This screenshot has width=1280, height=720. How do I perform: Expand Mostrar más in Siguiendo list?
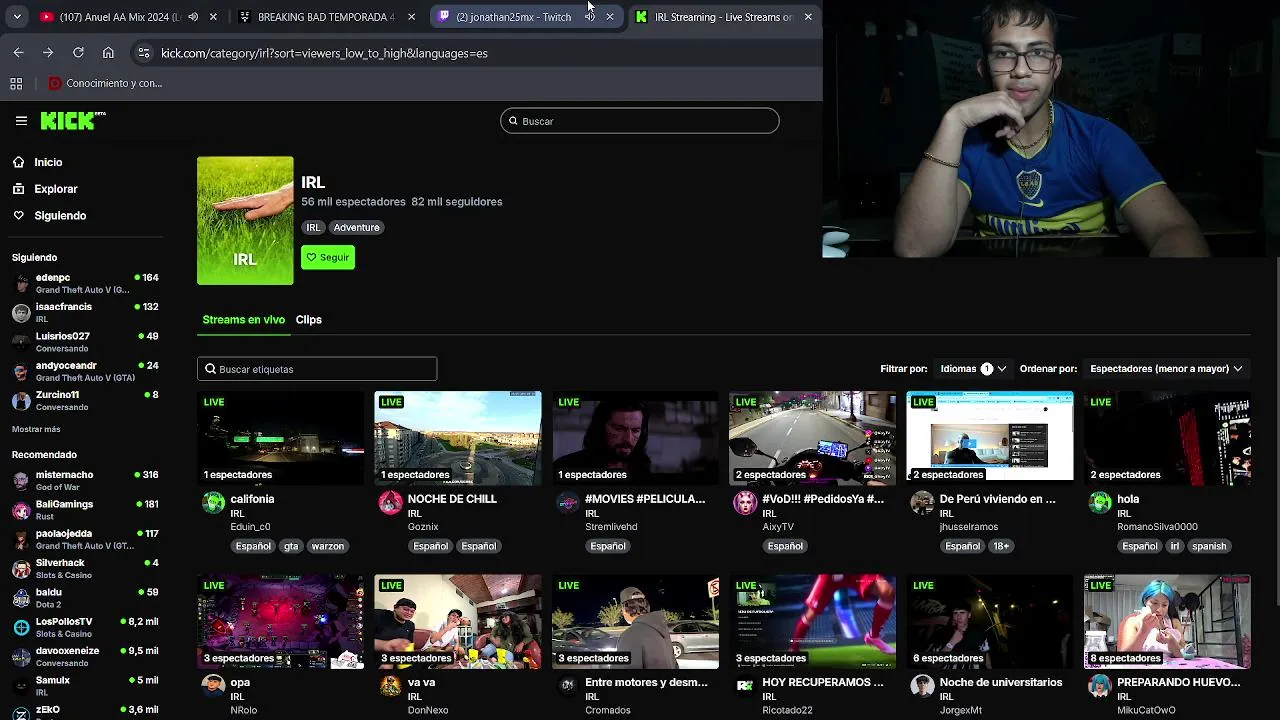(36, 429)
